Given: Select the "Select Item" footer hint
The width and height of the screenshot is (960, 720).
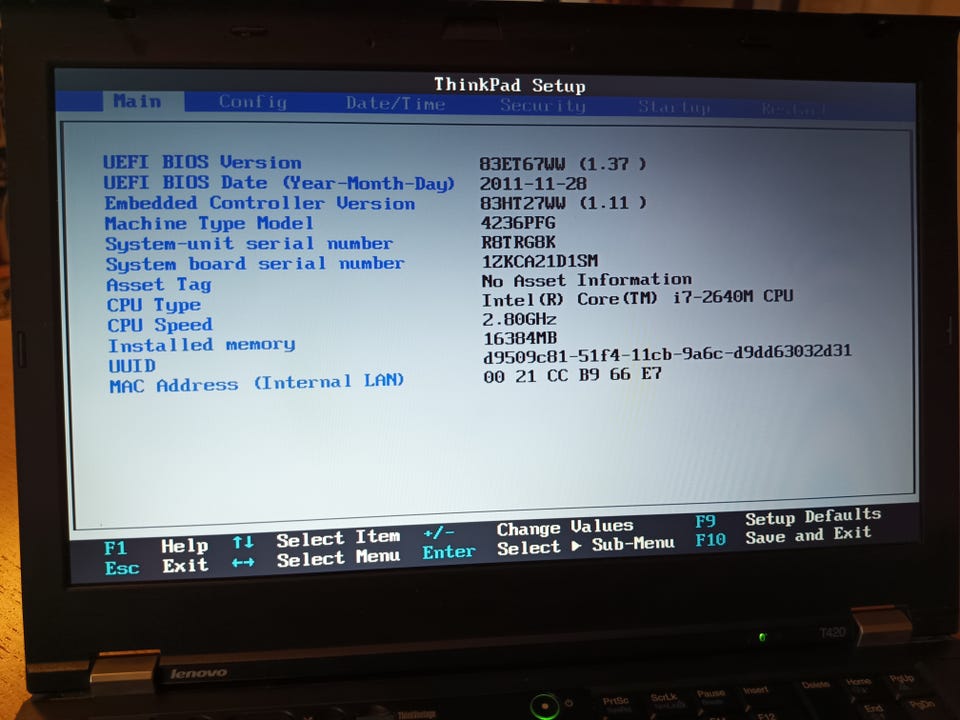Looking at the screenshot, I should click(x=338, y=538).
